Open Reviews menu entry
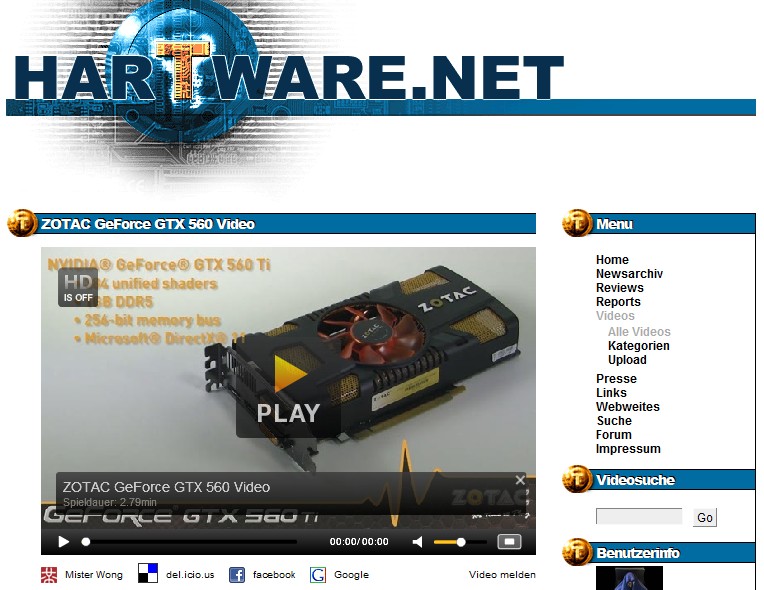Viewport: 764px width, 590px height. [x=619, y=288]
